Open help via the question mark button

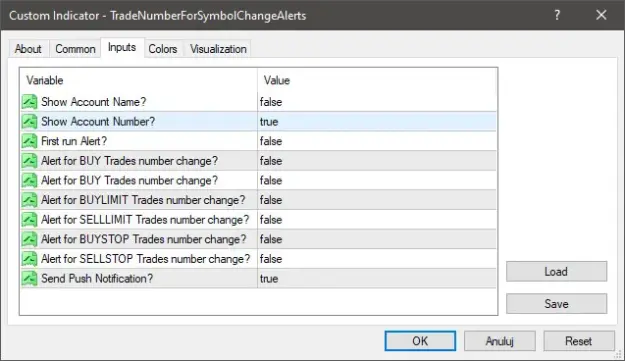557,15
